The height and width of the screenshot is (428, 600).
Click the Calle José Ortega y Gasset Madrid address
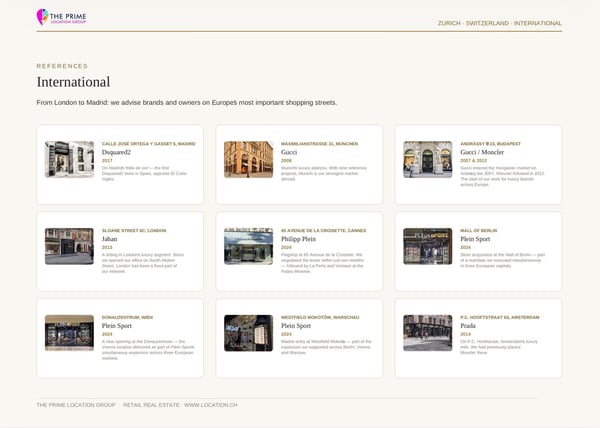tap(148, 144)
